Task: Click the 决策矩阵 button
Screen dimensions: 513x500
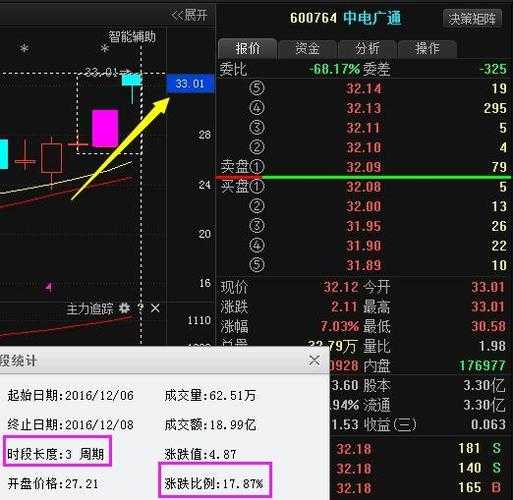Action: point(472,18)
